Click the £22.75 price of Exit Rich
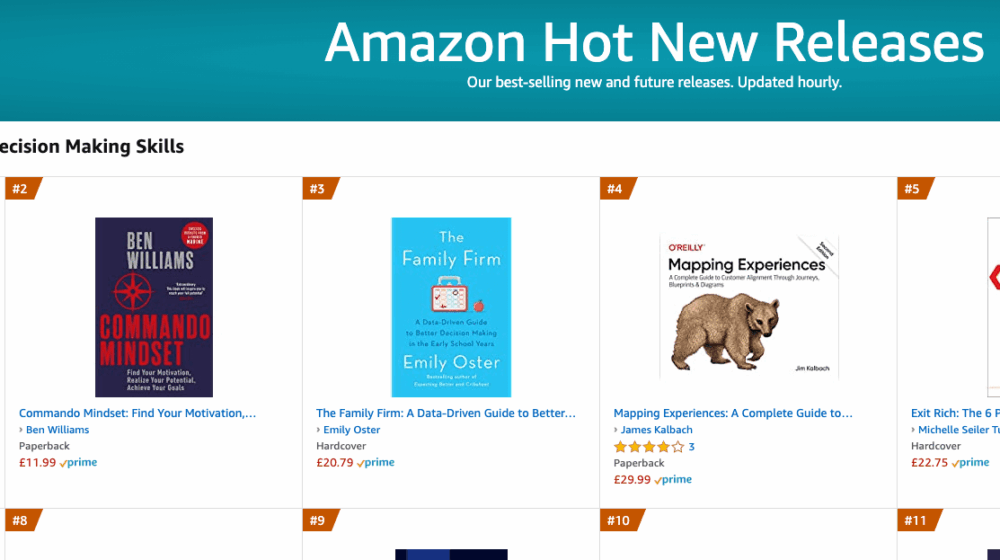Screen dimensions: 1000x560 pos(929,463)
